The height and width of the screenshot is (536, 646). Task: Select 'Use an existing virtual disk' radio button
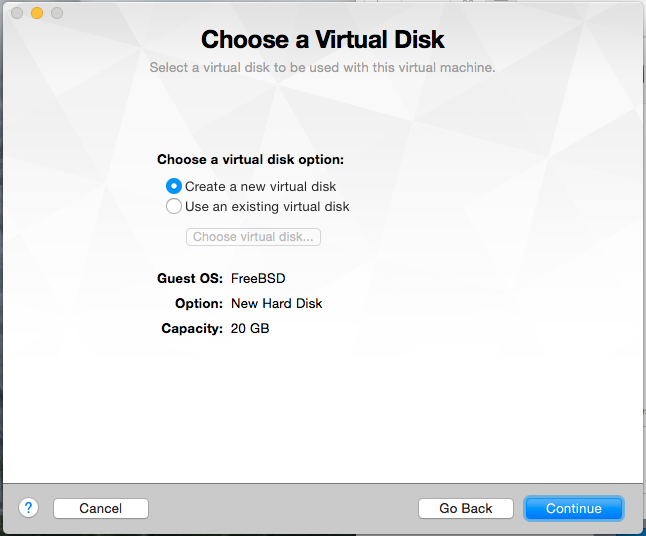pyautogui.click(x=174, y=207)
